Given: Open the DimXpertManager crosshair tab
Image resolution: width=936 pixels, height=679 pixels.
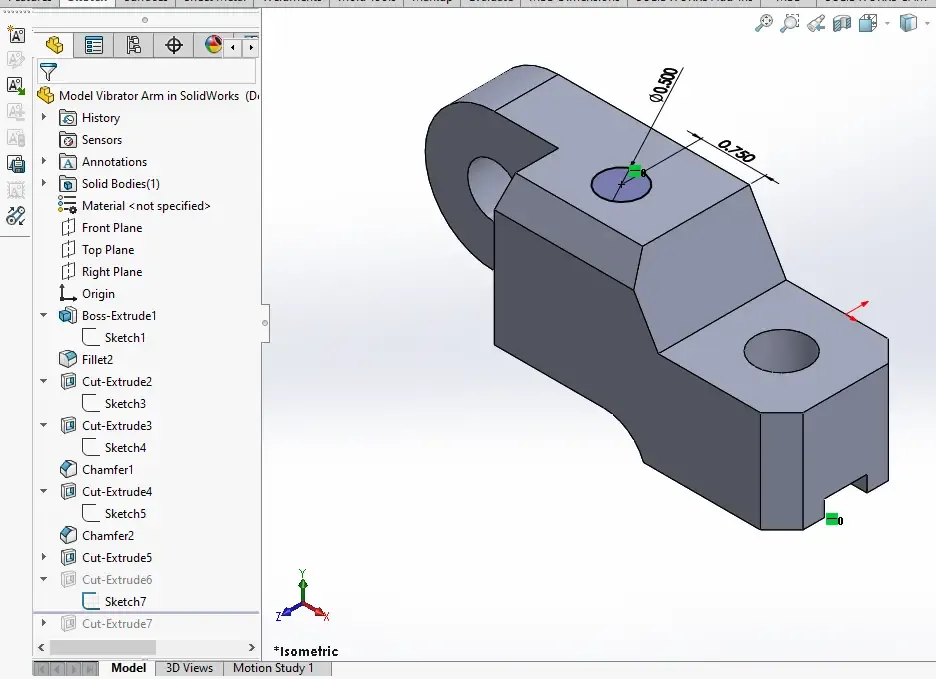Looking at the screenshot, I should click(x=174, y=45).
